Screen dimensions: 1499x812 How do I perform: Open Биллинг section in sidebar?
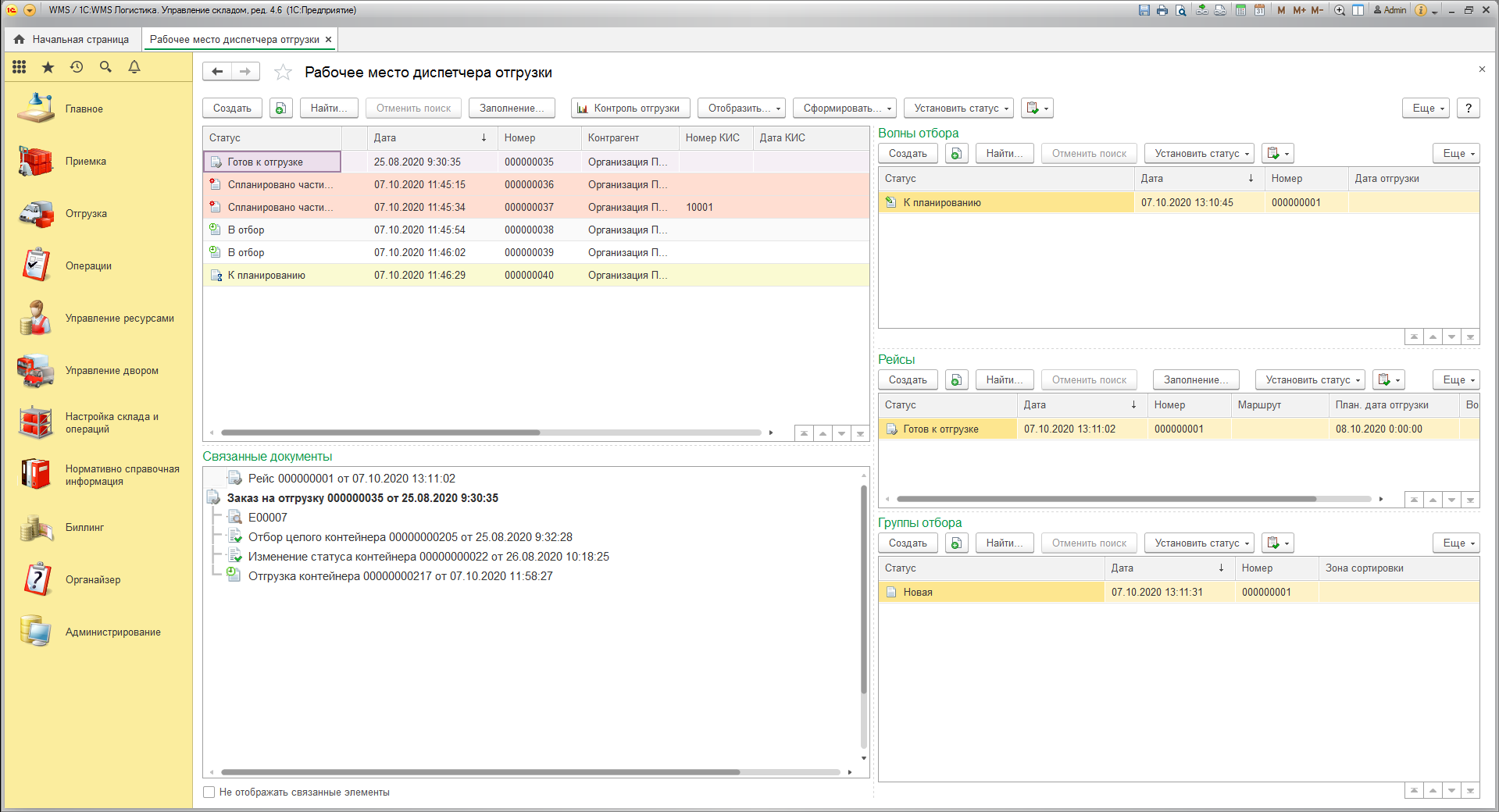click(x=84, y=528)
